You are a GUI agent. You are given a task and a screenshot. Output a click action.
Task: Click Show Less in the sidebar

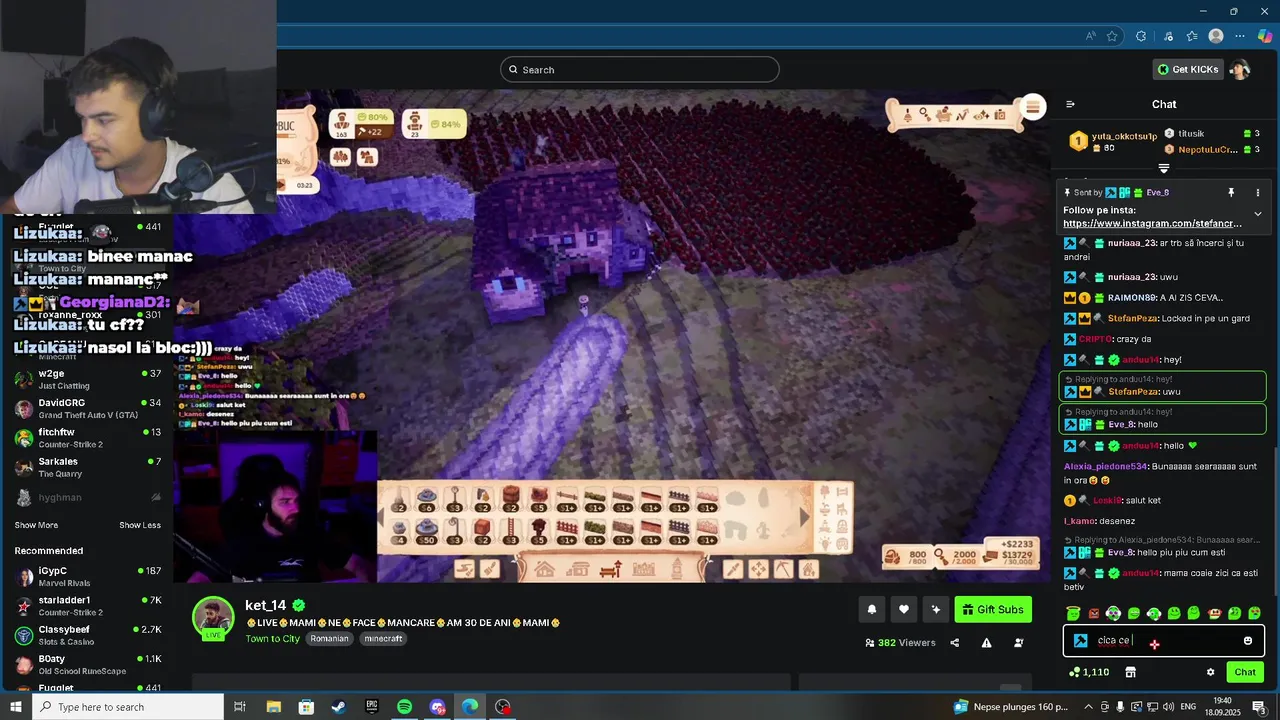point(140,525)
